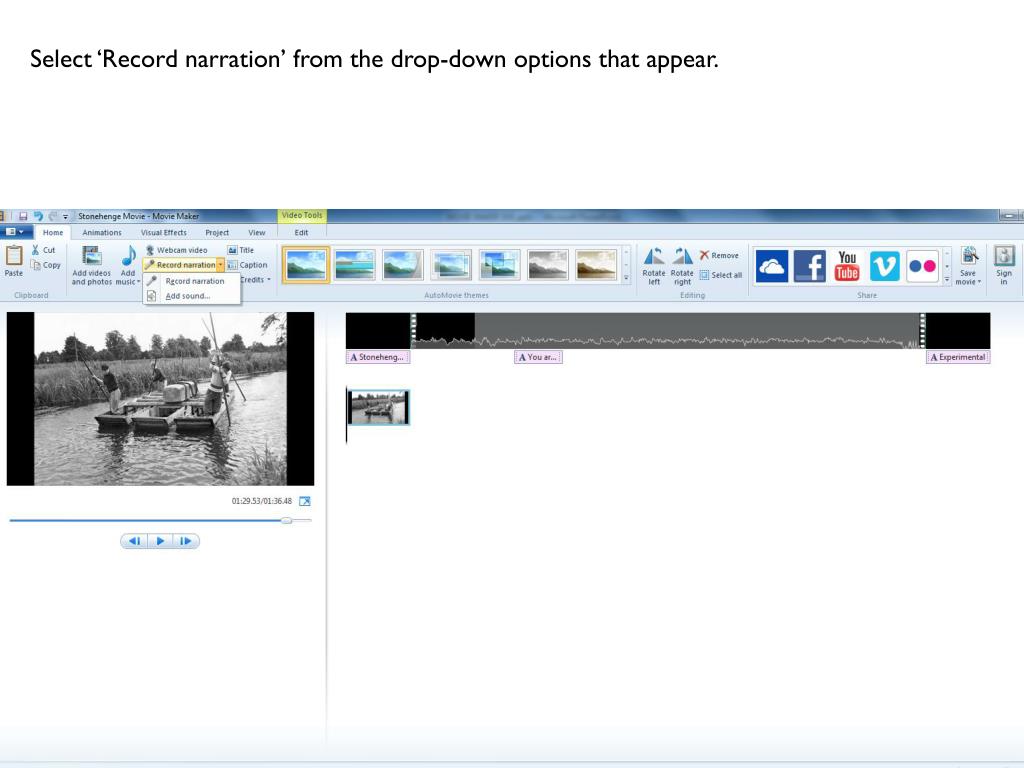
Task: Share the movie on Flickr
Action: click(x=922, y=266)
